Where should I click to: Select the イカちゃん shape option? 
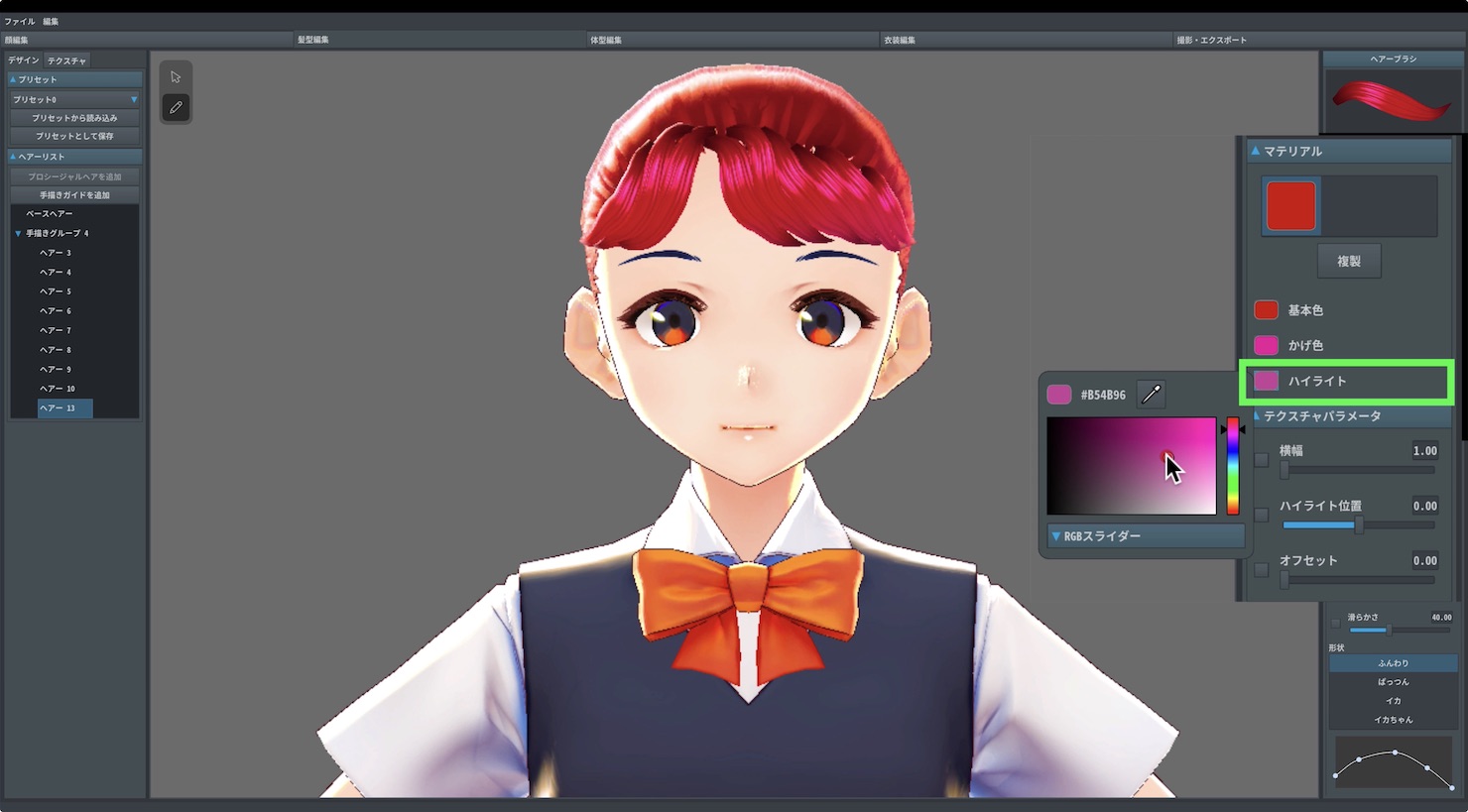click(x=1393, y=720)
